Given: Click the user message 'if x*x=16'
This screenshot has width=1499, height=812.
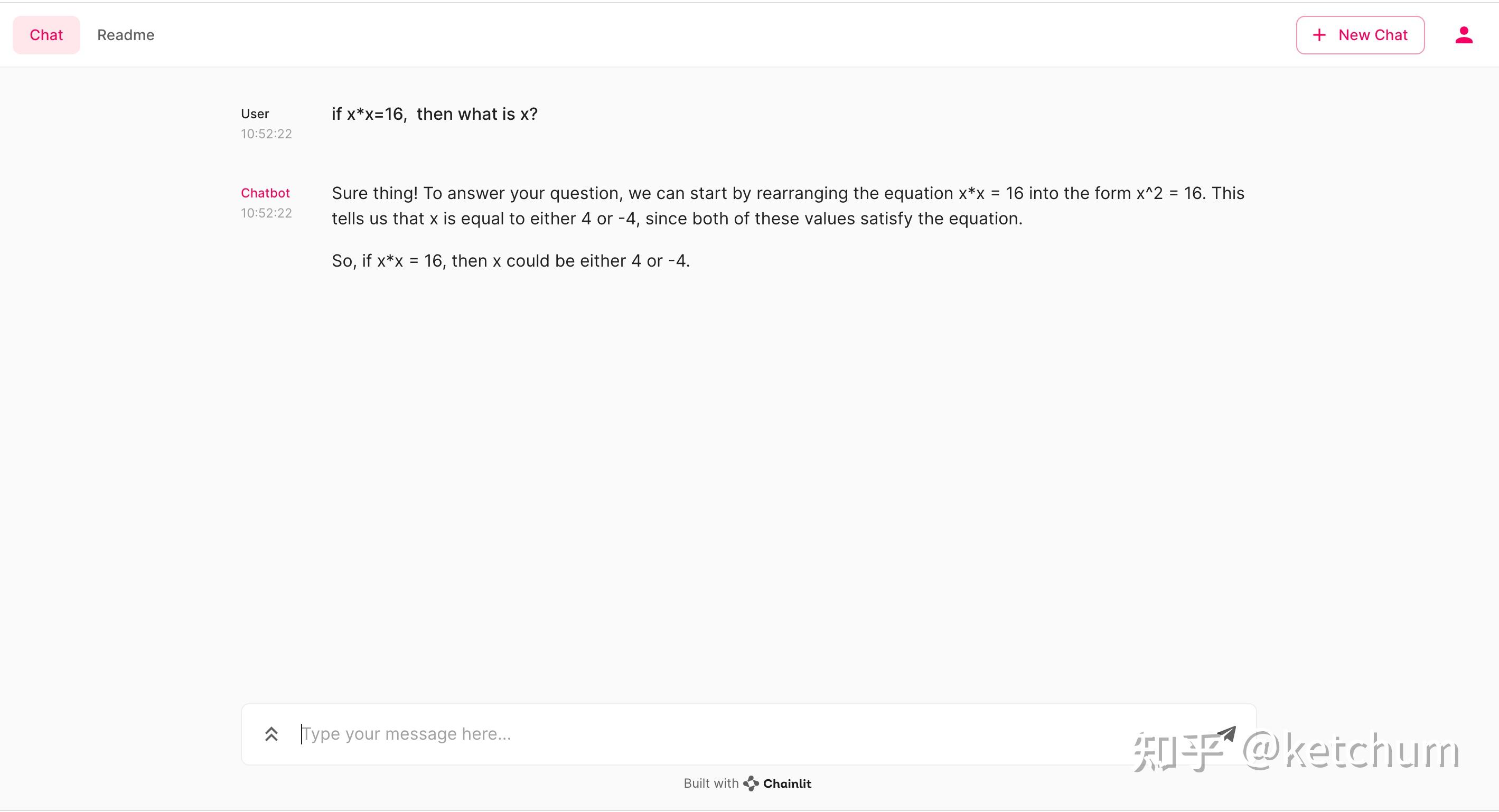Looking at the screenshot, I should click(435, 114).
